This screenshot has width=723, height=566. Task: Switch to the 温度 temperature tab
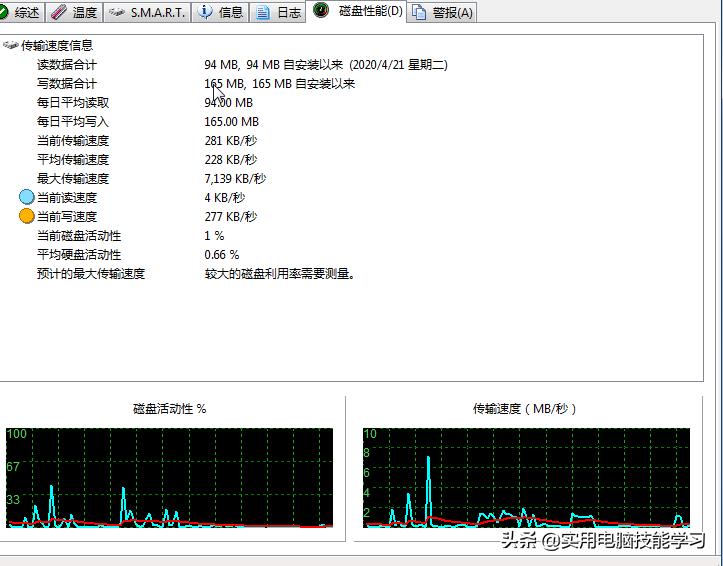pyautogui.click(x=74, y=12)
